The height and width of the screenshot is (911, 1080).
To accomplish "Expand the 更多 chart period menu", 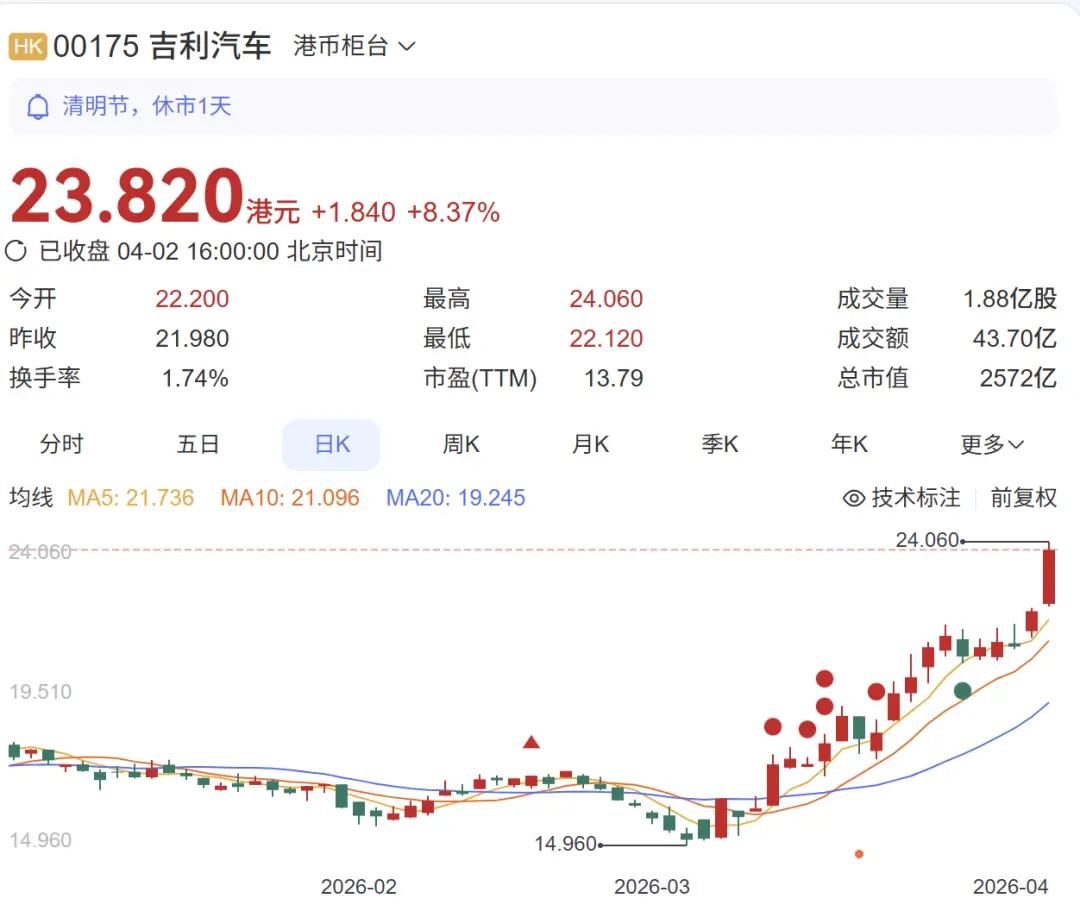I will (992, 444).
